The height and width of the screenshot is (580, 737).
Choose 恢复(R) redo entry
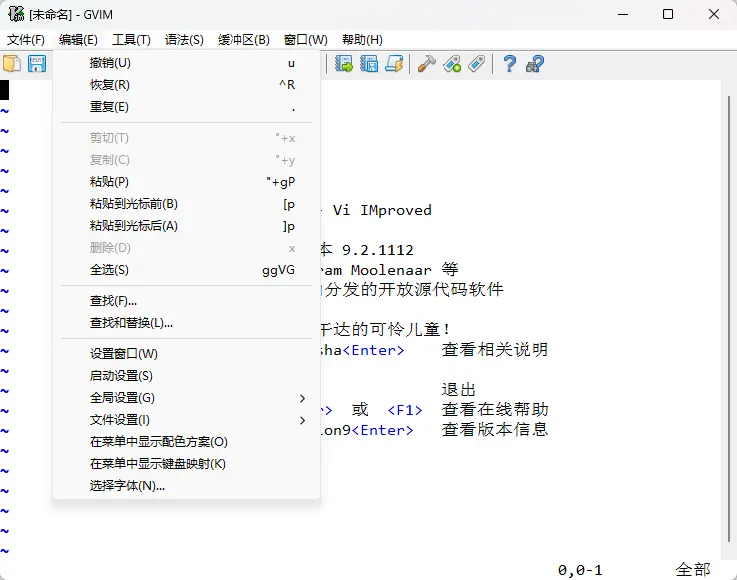187,85
